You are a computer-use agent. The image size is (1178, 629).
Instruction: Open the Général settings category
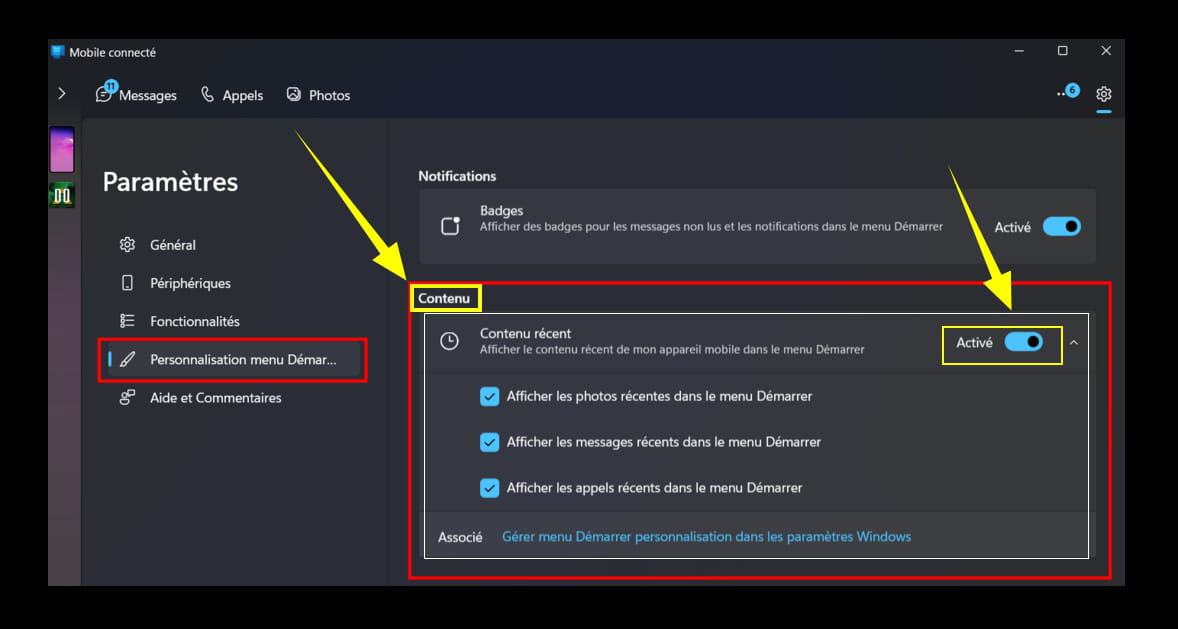pyautogui.click(x=172, y=245)
